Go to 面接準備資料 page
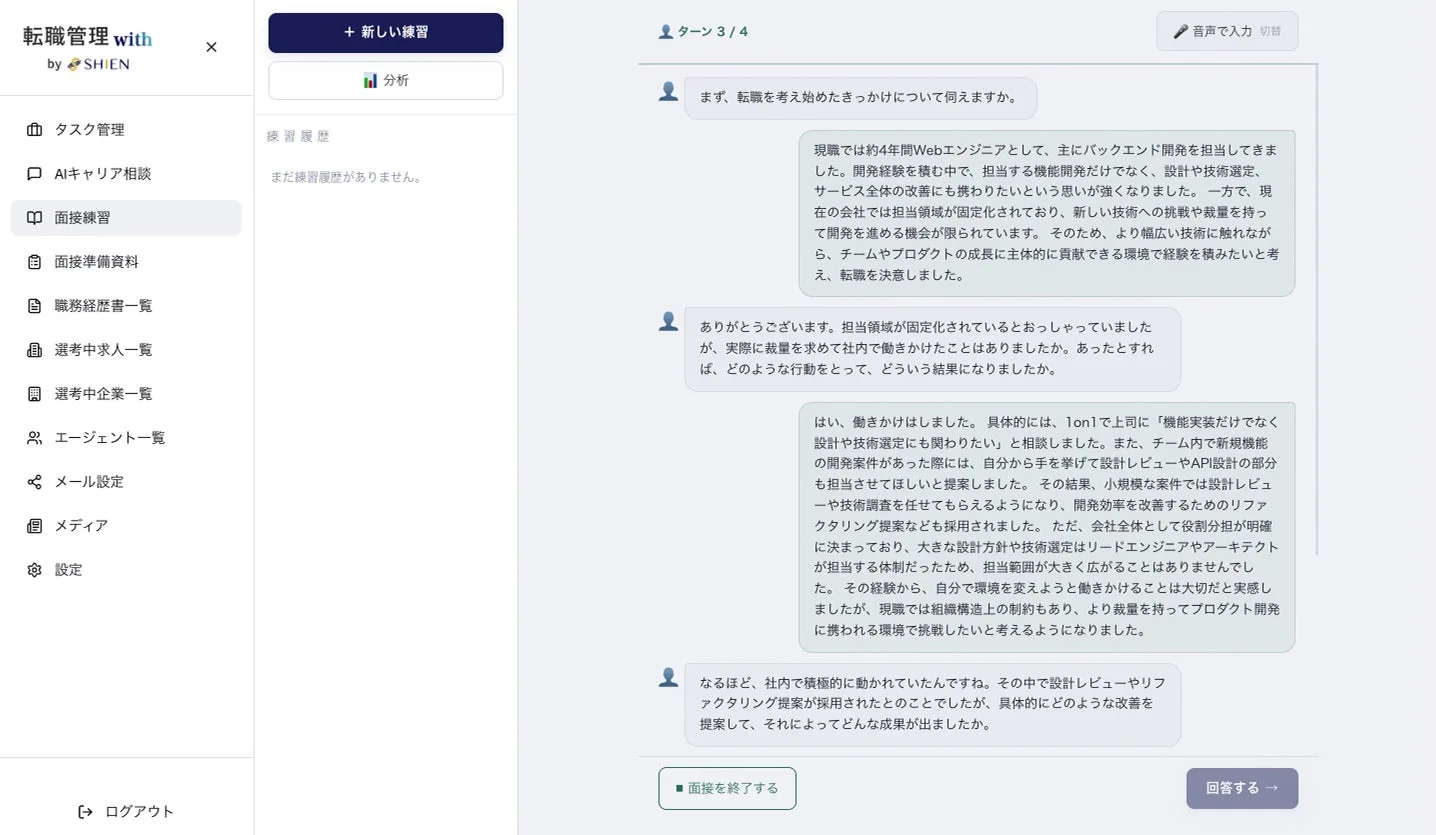This screenshot has height=835, width=1436. tap(126, 262)
